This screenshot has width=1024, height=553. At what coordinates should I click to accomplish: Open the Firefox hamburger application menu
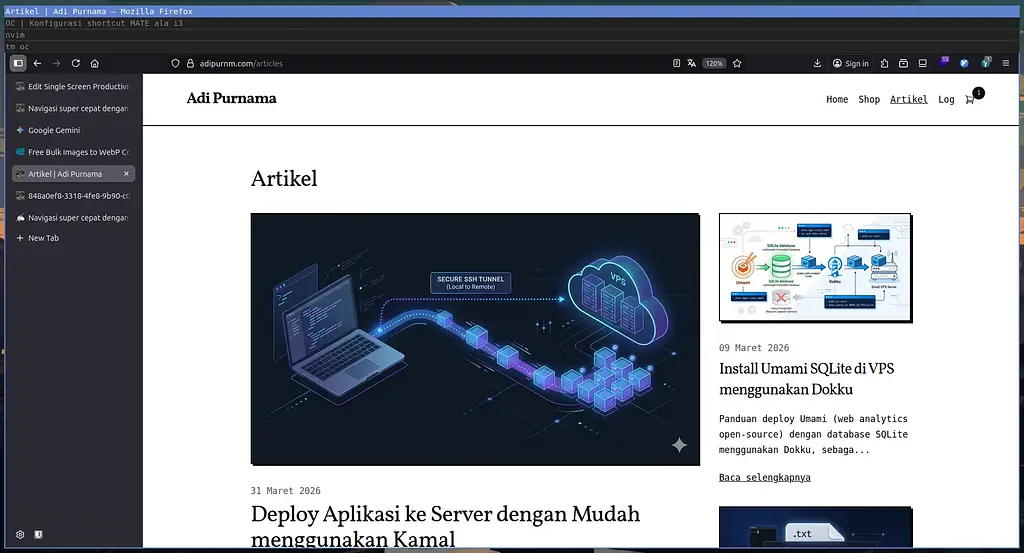(x=1005, y=63)
